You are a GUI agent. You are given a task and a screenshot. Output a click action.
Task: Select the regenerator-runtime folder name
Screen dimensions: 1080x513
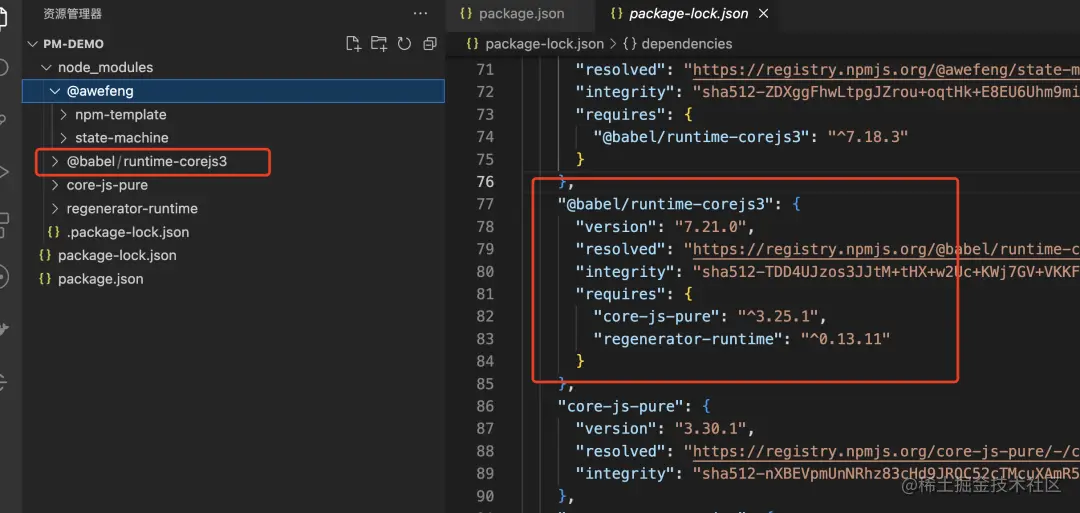tap(132, 208)
